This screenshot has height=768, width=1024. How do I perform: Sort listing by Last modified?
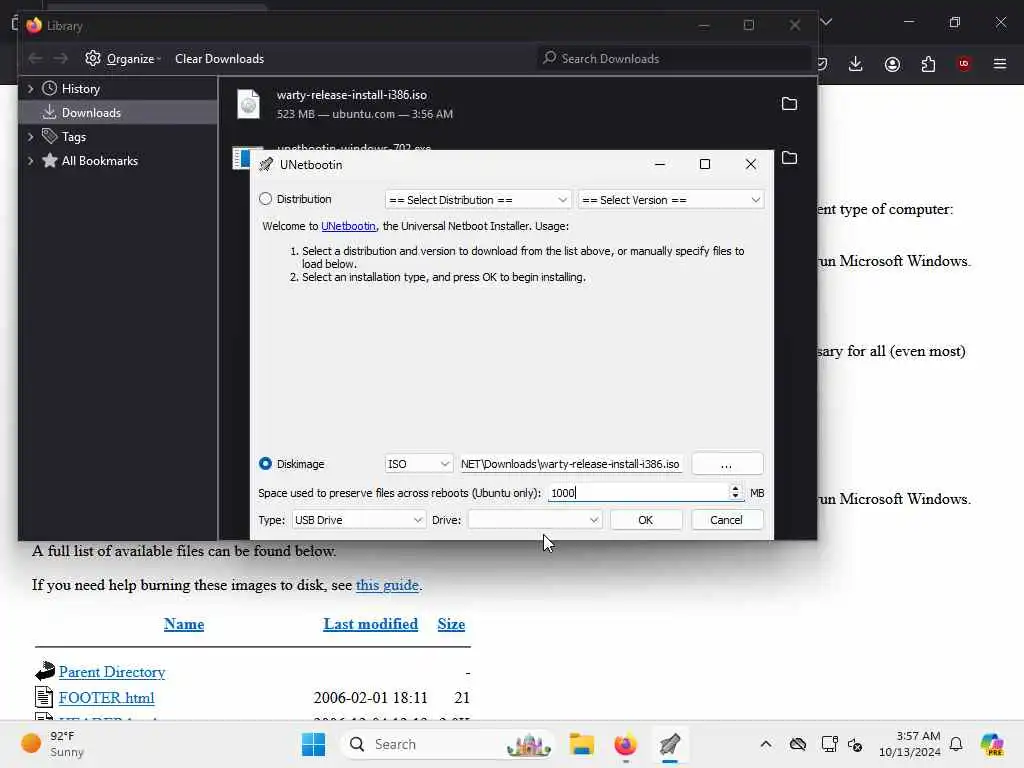[370, 624]
